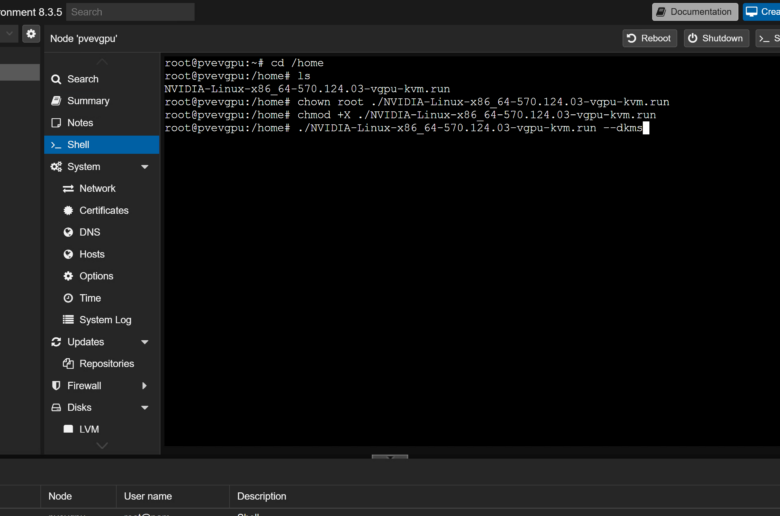Click the files icon beside Repositories
The image size is (780, 516).
[x=68, y=364]
